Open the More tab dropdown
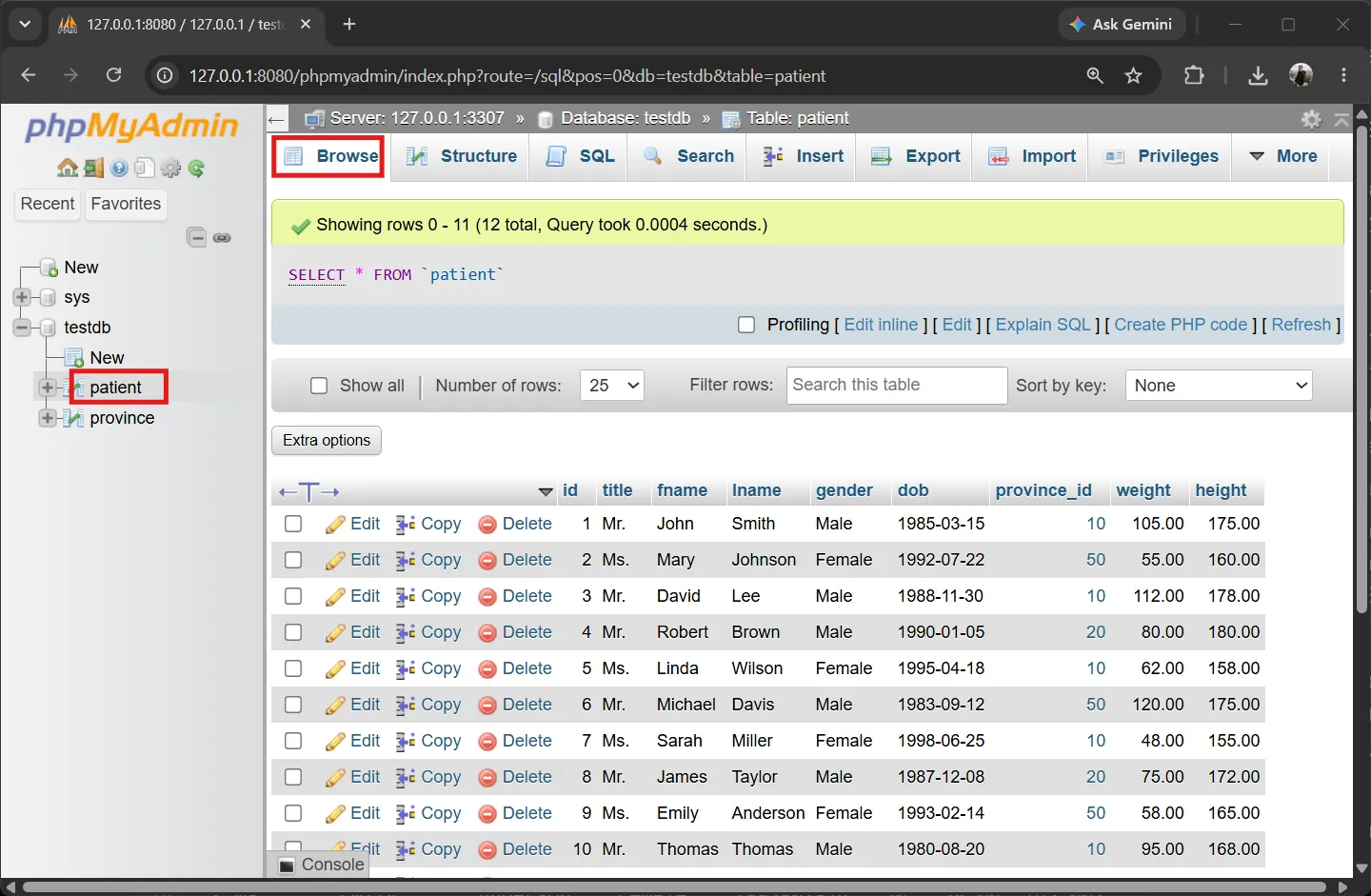 pos(1282,156)
